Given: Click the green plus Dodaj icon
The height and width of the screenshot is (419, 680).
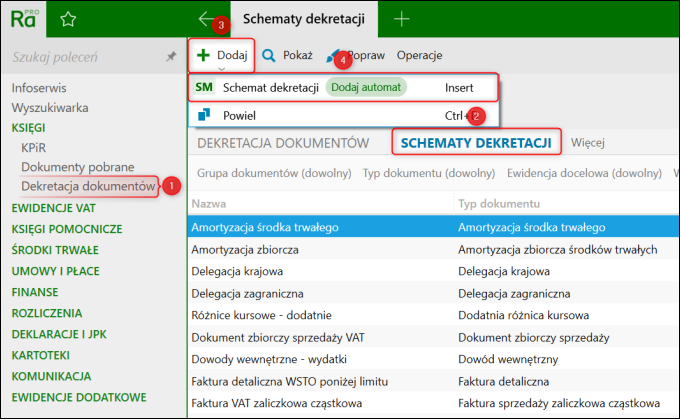Looking at the screenshot, I should (203, 55).
